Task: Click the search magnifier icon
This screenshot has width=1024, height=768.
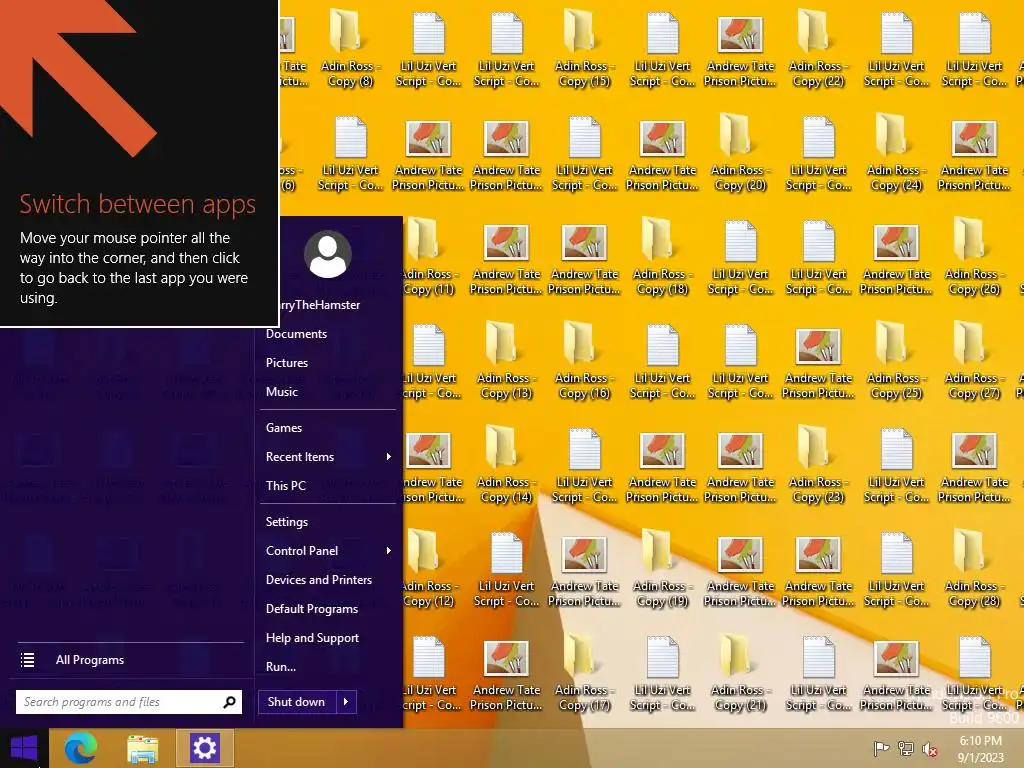Action: pyautogui.click(x=229, y=702)
